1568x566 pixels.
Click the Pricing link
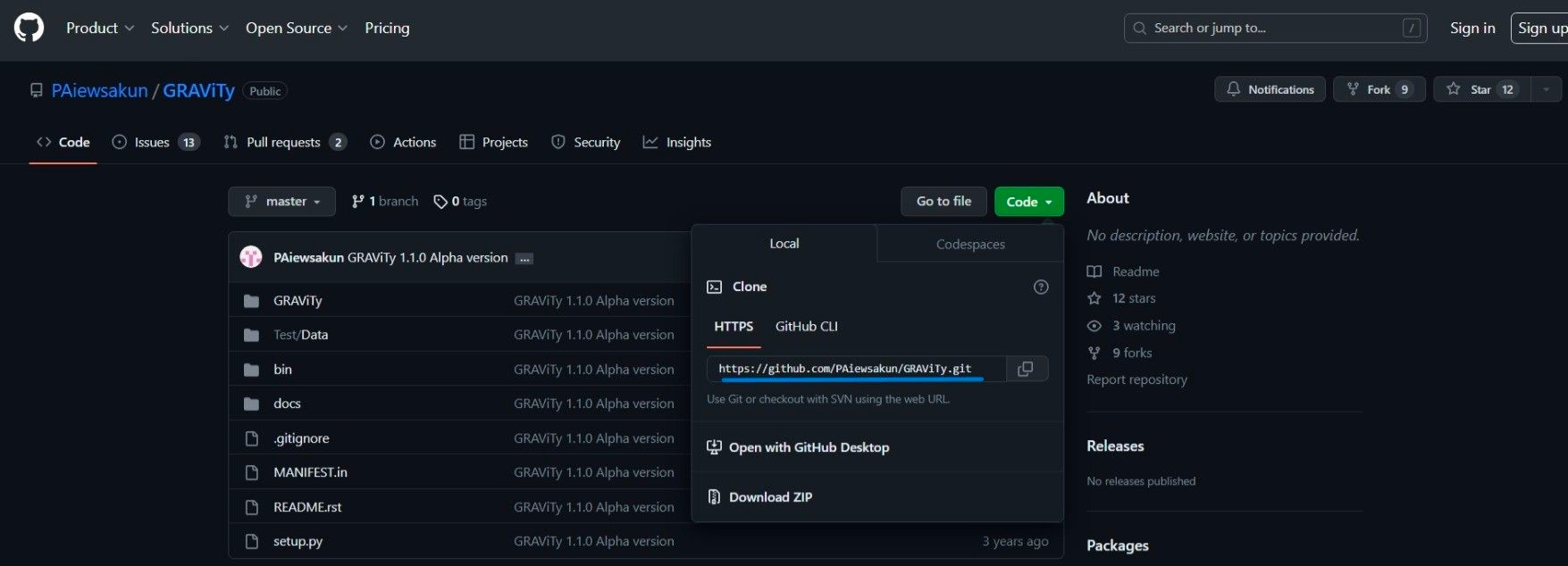pos(387,28)
